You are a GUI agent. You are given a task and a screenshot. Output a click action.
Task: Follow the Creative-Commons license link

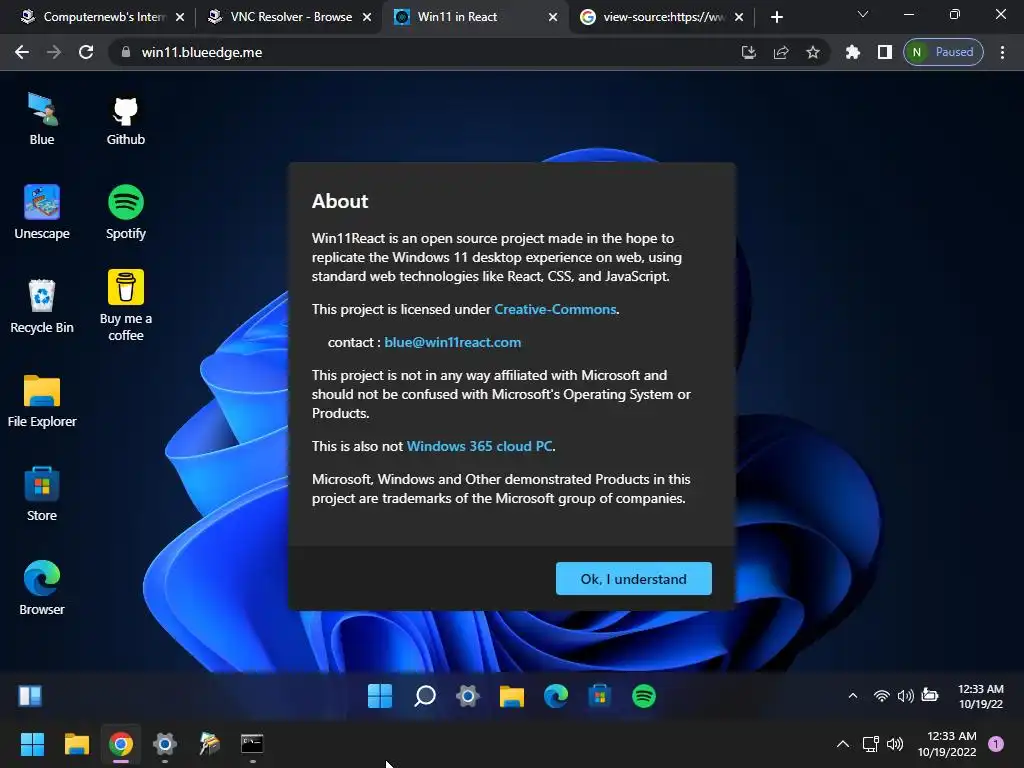(x=555, y=310)
